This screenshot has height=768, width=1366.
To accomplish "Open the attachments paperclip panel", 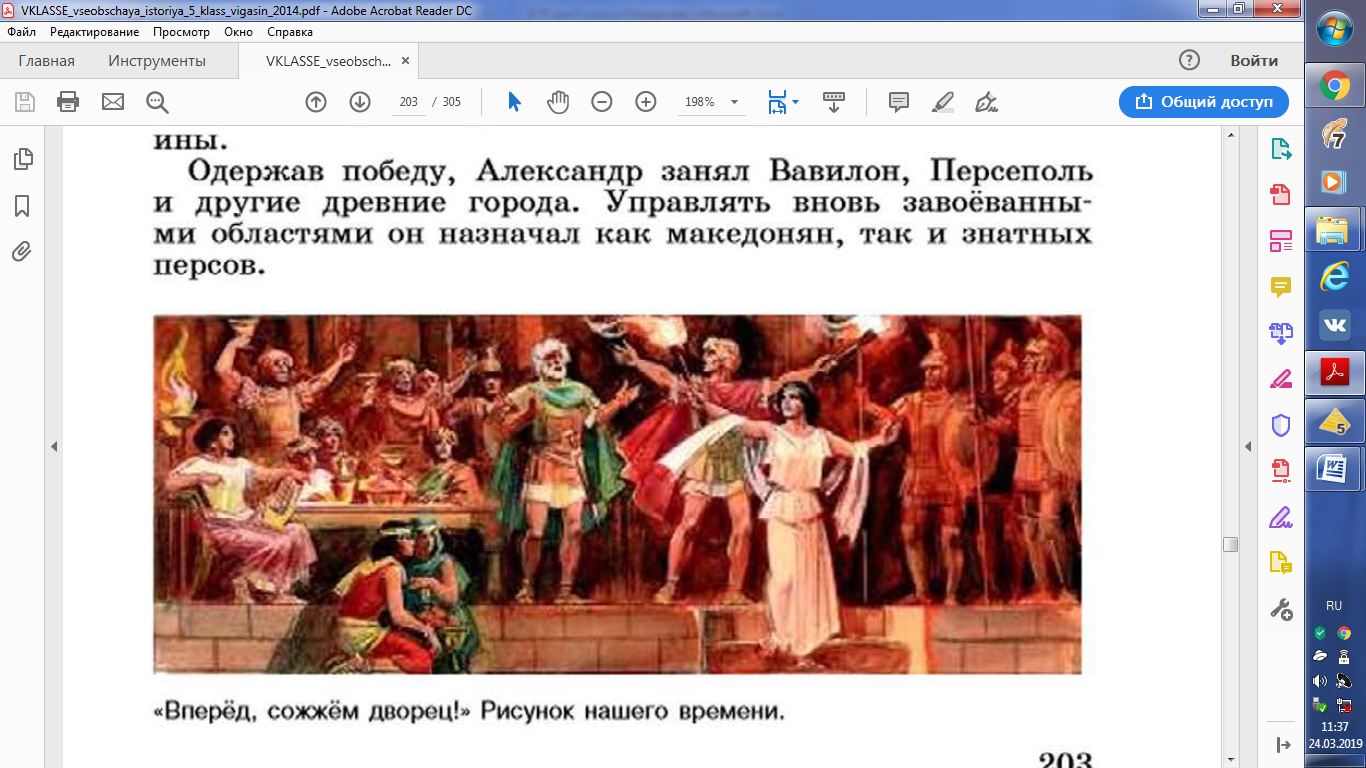I will pos(22,252).
